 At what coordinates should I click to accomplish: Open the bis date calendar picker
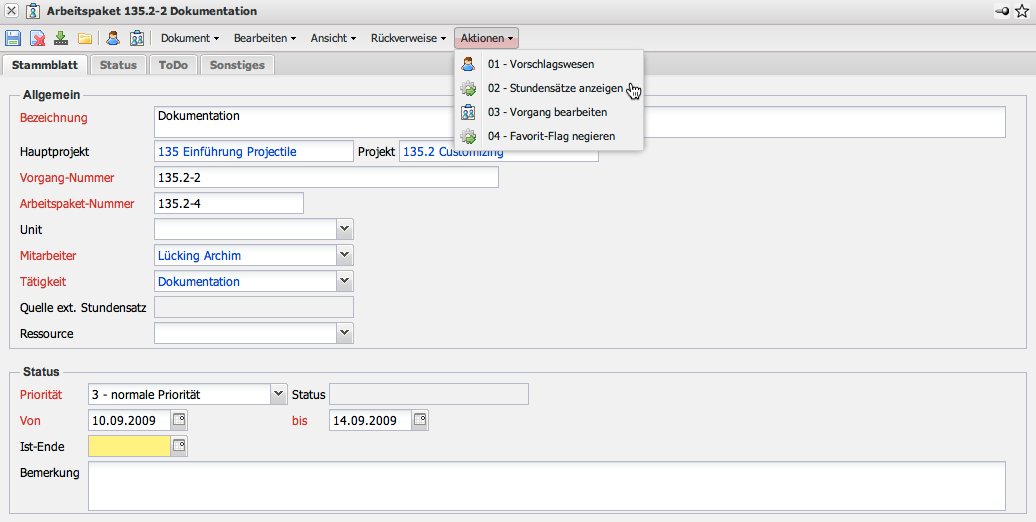(x=420, y=420)
